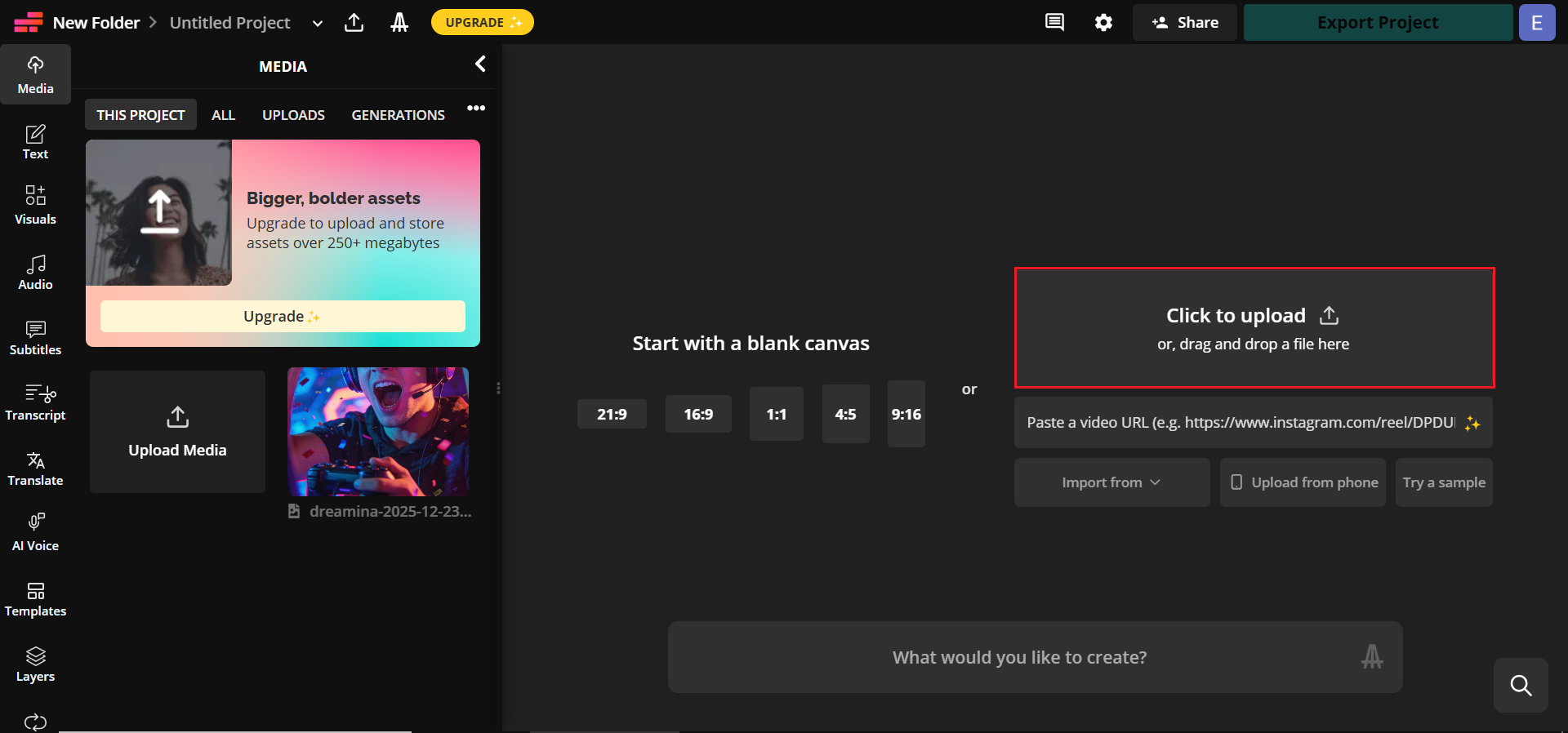This screenshot has width=1568, height=733.
Task: Click the sparkle icon in URL field
Action: pos(1472,423)
